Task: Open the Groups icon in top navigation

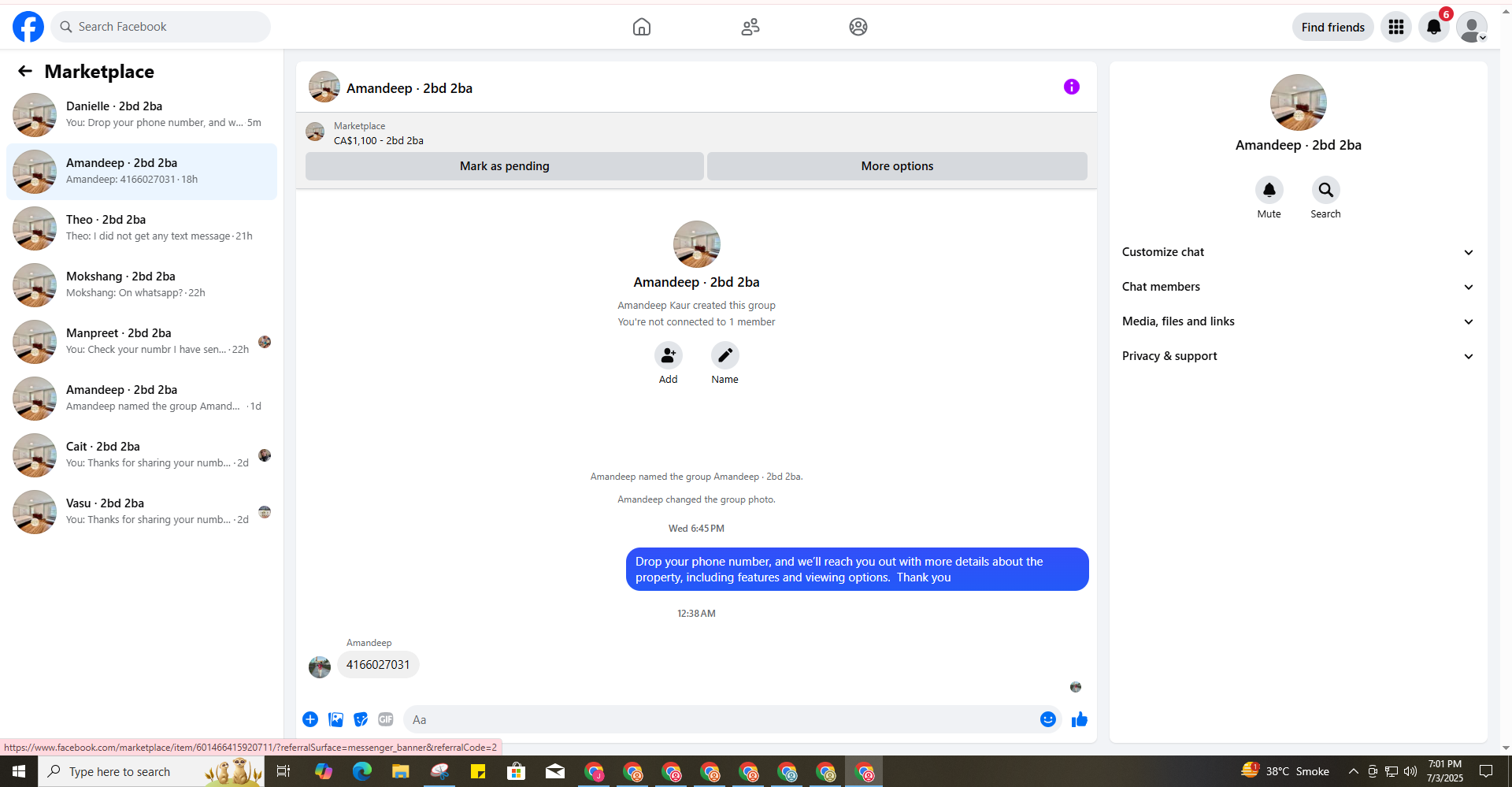Action: pos(858,27)
